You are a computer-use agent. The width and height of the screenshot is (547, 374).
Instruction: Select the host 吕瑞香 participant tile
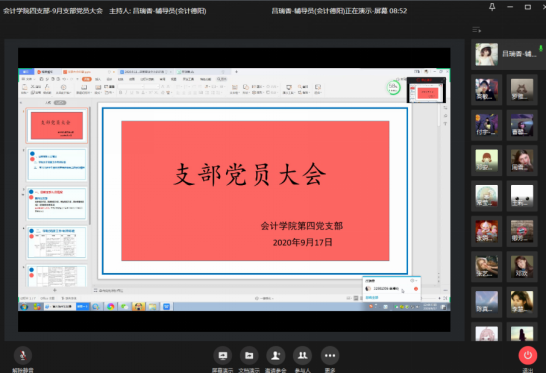click(x=508, y=54)
